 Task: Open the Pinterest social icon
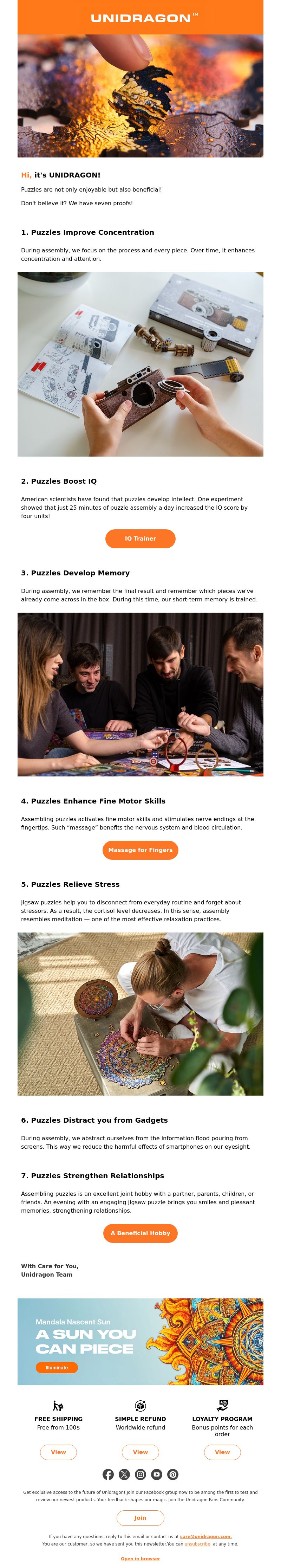pyautogui.click(x=174, y=1474)
